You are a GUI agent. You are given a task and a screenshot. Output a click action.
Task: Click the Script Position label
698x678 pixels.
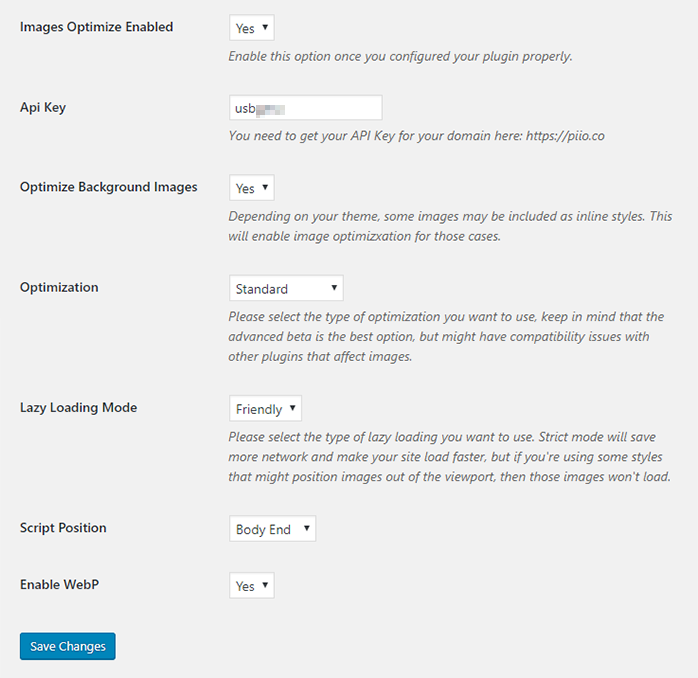click(63, 528)
